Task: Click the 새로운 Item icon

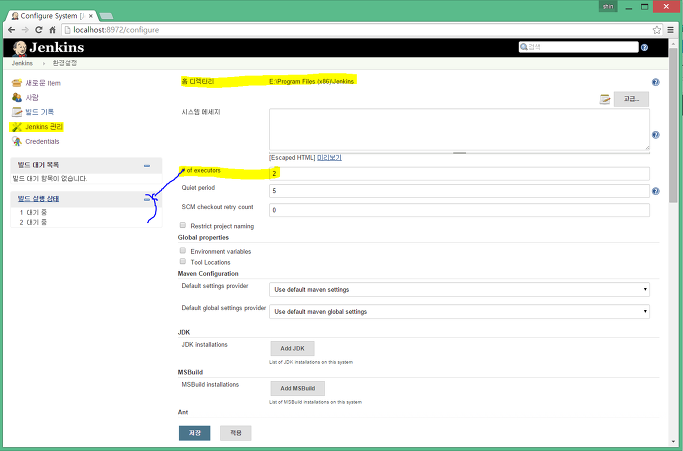Action: click(17, 83)
